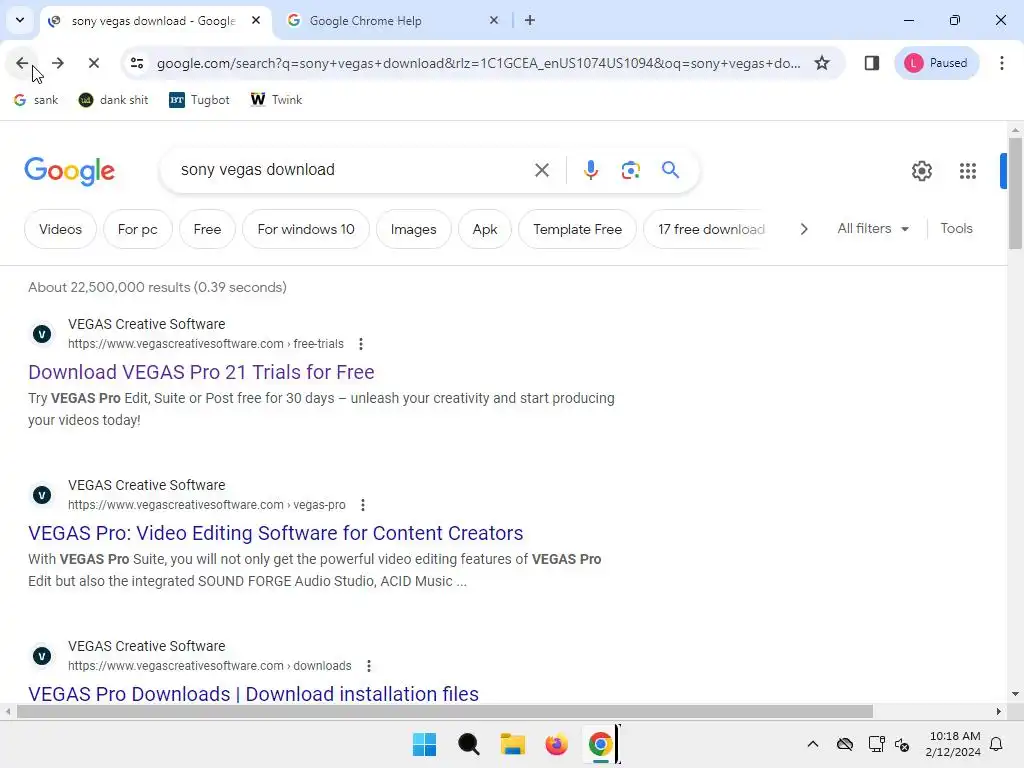Open the Tugbot bookmark
1024x768 pixels.
199,100
